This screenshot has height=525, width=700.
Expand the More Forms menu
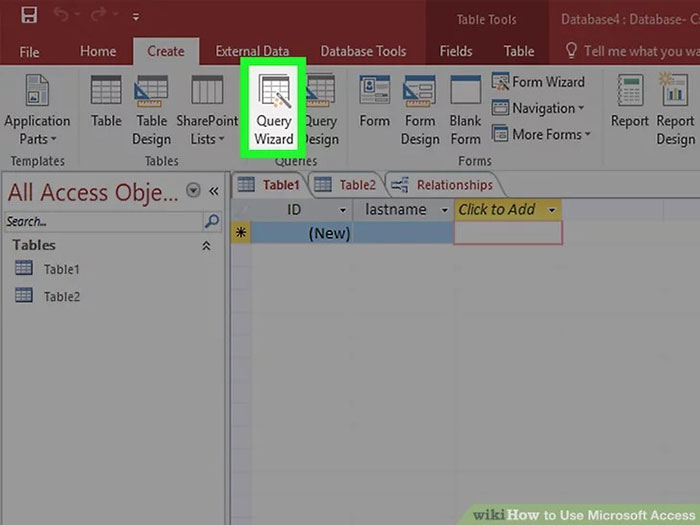pos(551,134)
